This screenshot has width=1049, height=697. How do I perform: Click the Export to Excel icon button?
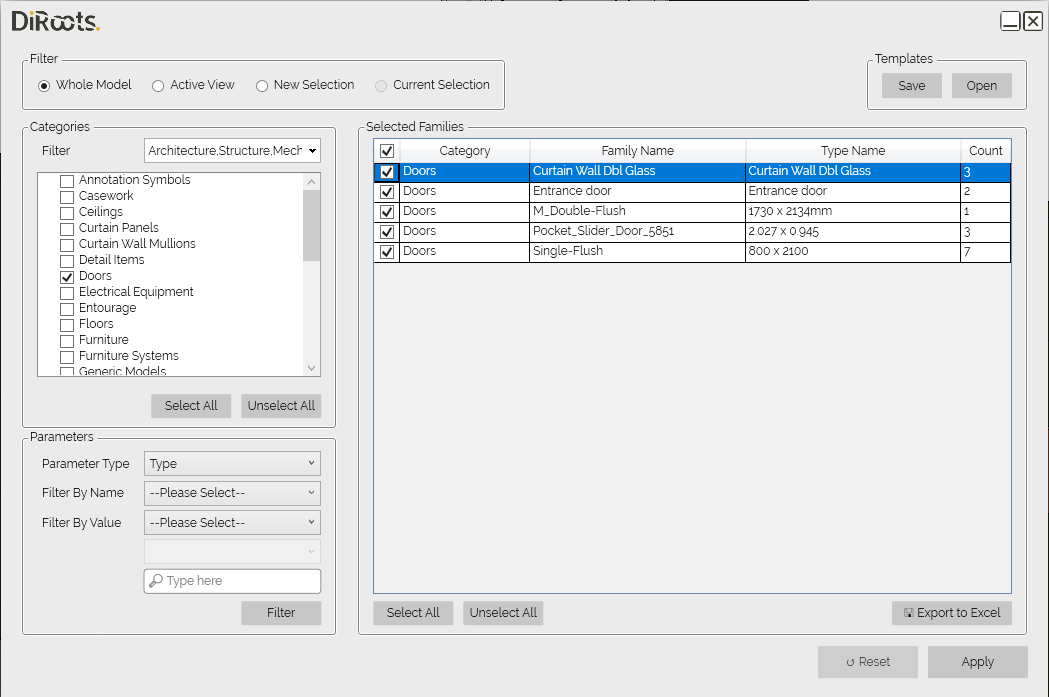point(910,613)
